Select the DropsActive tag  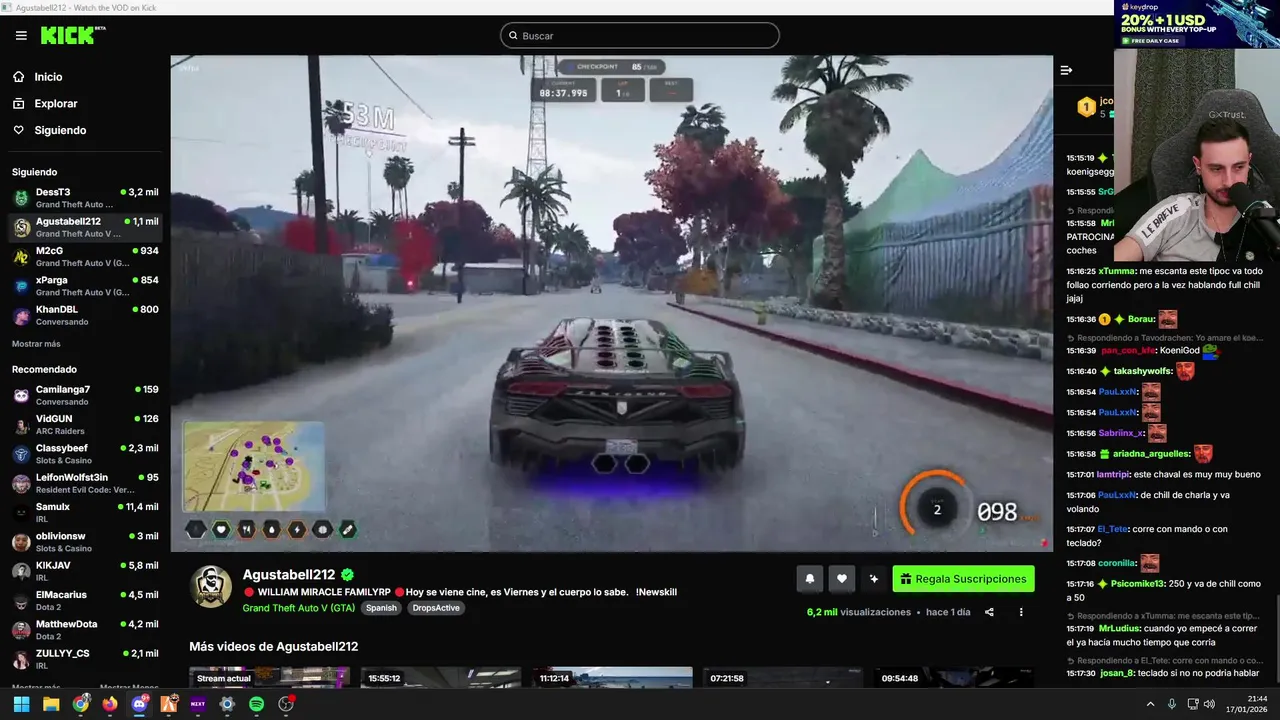(436, 608)
